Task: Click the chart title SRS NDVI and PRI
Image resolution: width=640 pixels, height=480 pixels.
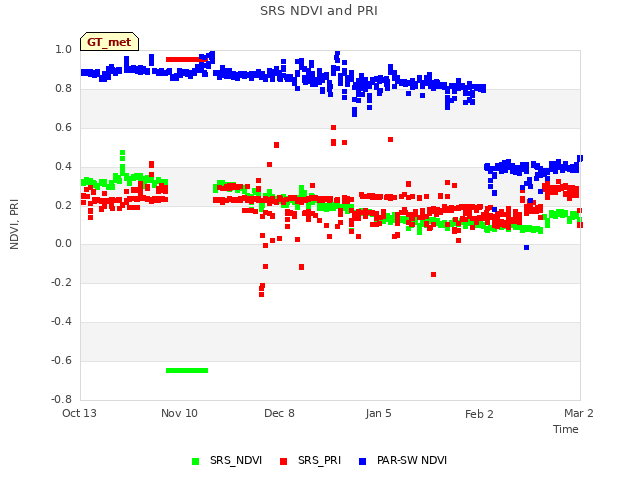Action: [x=319, y=11]
